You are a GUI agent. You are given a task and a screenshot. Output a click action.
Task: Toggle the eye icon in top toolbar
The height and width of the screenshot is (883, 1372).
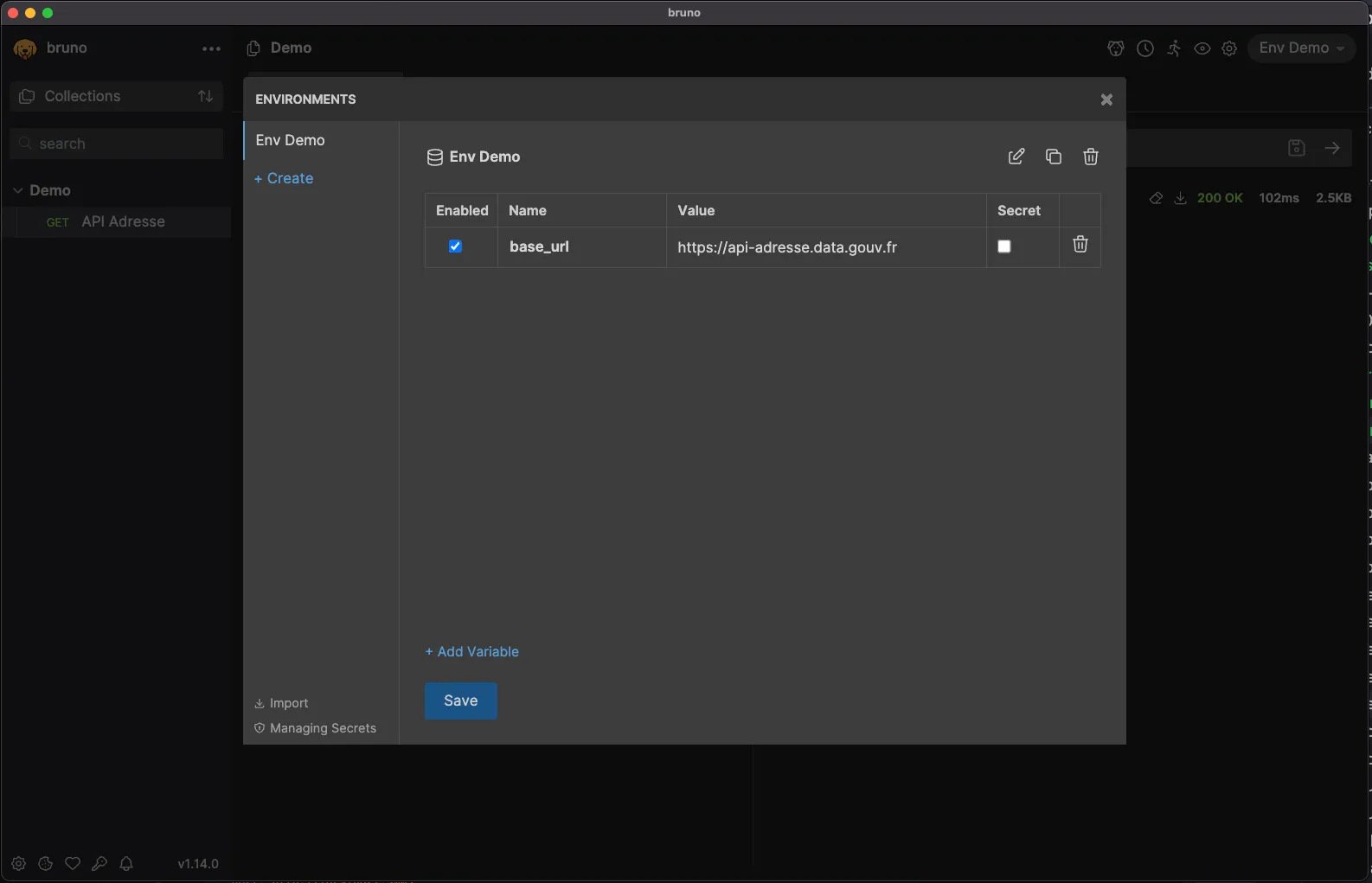click(1202, 48)
